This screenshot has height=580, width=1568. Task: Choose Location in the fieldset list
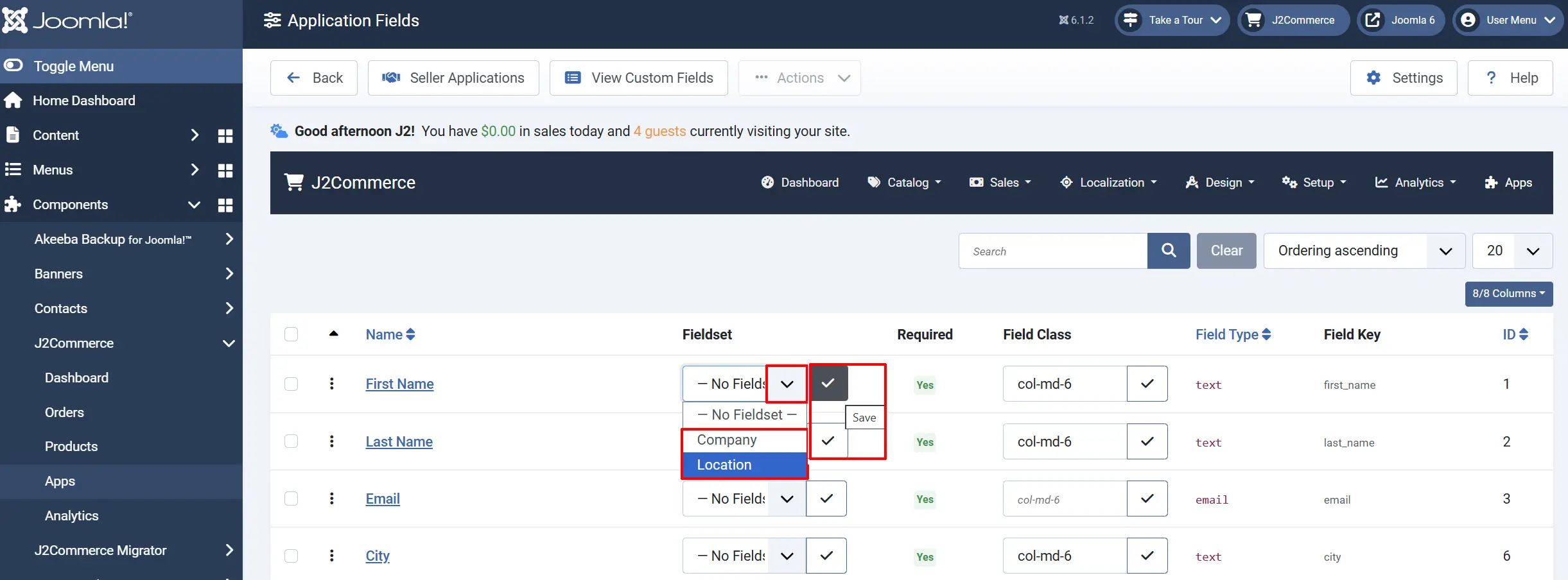coord(745,465)
